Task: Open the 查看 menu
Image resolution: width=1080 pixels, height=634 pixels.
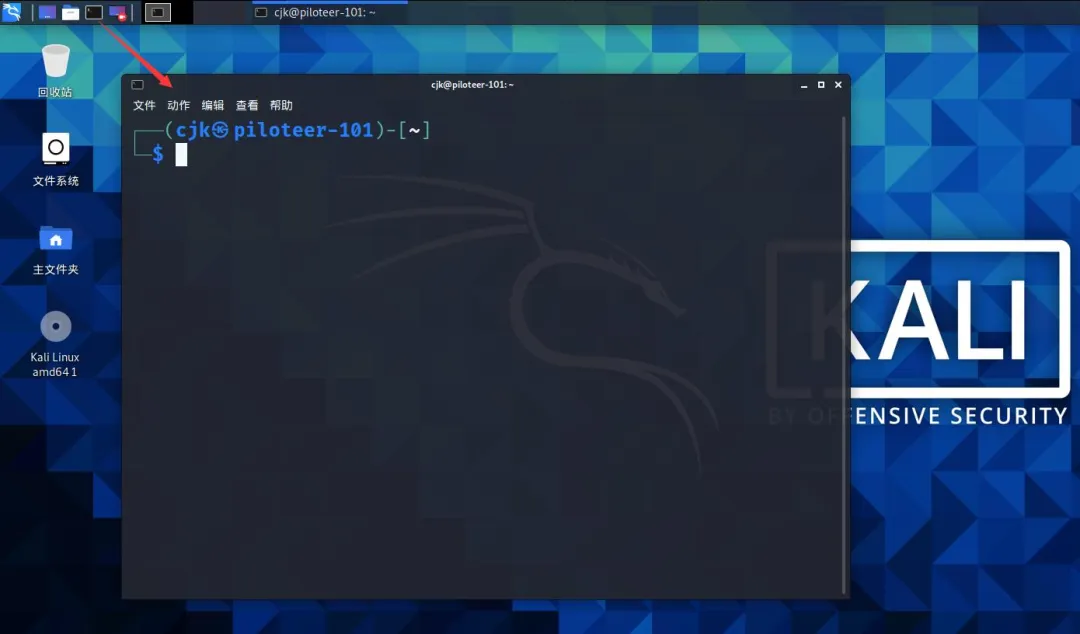Action: [247, 105]
